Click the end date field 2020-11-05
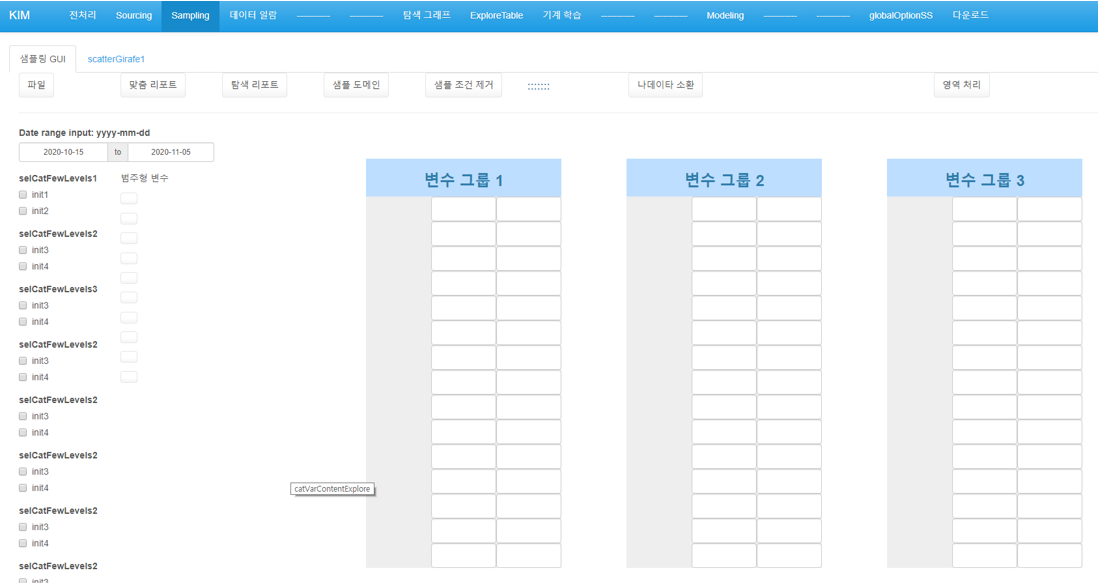This screenshot has height=583, width=1098. pyautogui.click(x=171, y=152)
